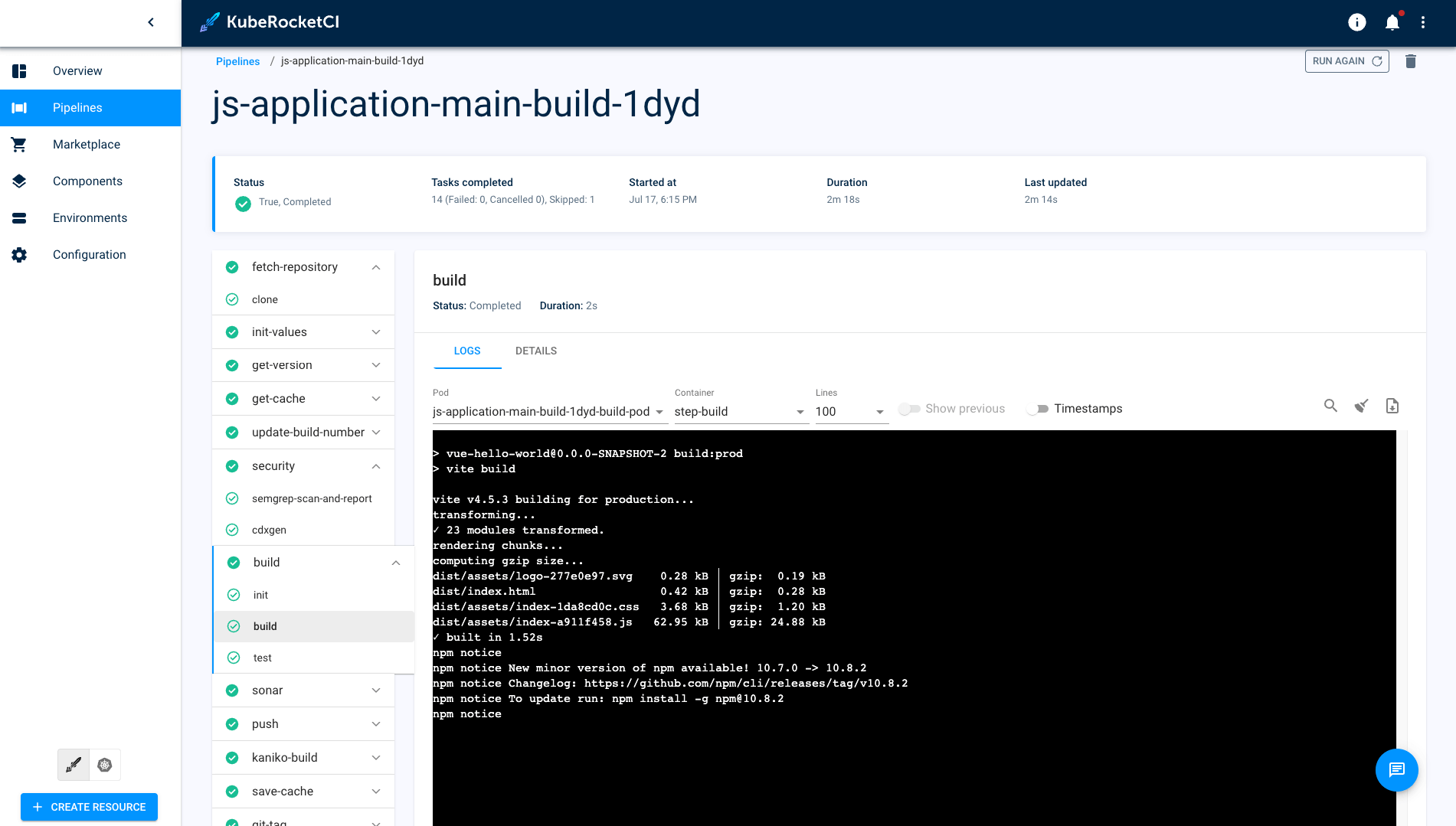Collapse the left navigation sidebar

(x=150, y=22)
